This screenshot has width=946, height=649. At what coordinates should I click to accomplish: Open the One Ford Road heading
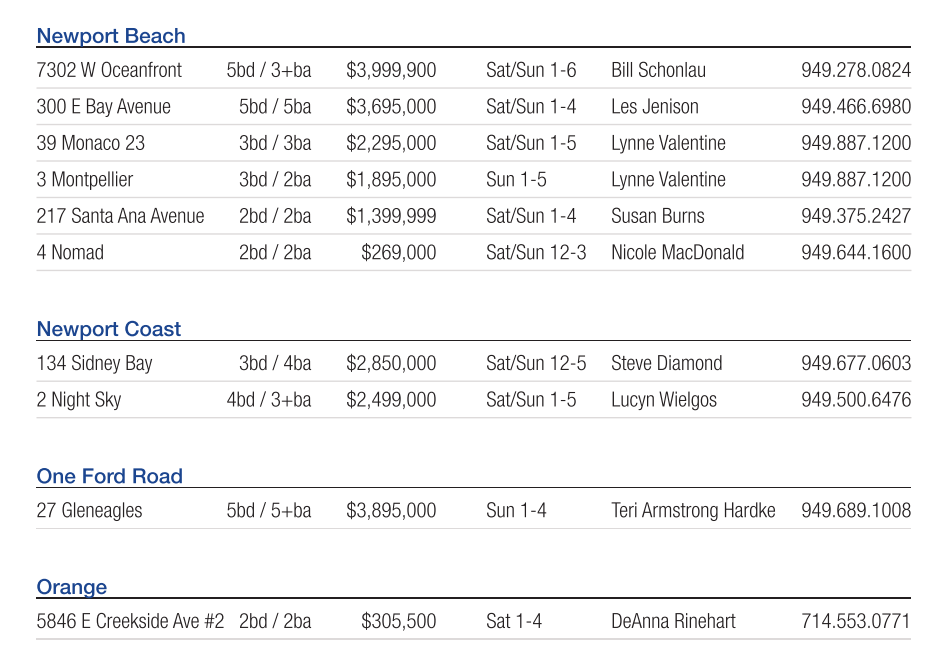110,476
